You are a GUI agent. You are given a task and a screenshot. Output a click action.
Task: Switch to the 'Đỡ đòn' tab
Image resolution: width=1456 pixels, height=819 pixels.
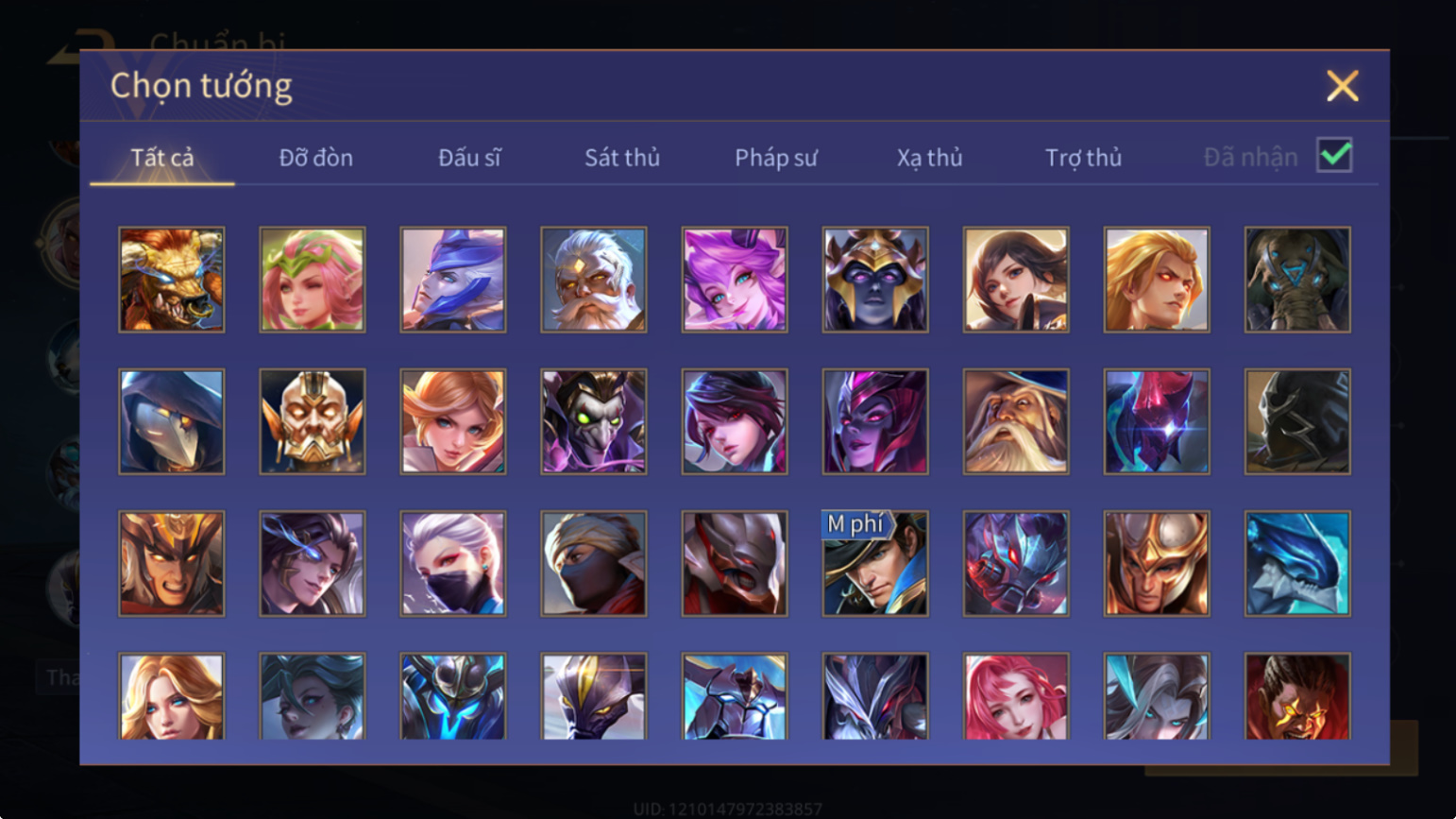pos(316,158)
